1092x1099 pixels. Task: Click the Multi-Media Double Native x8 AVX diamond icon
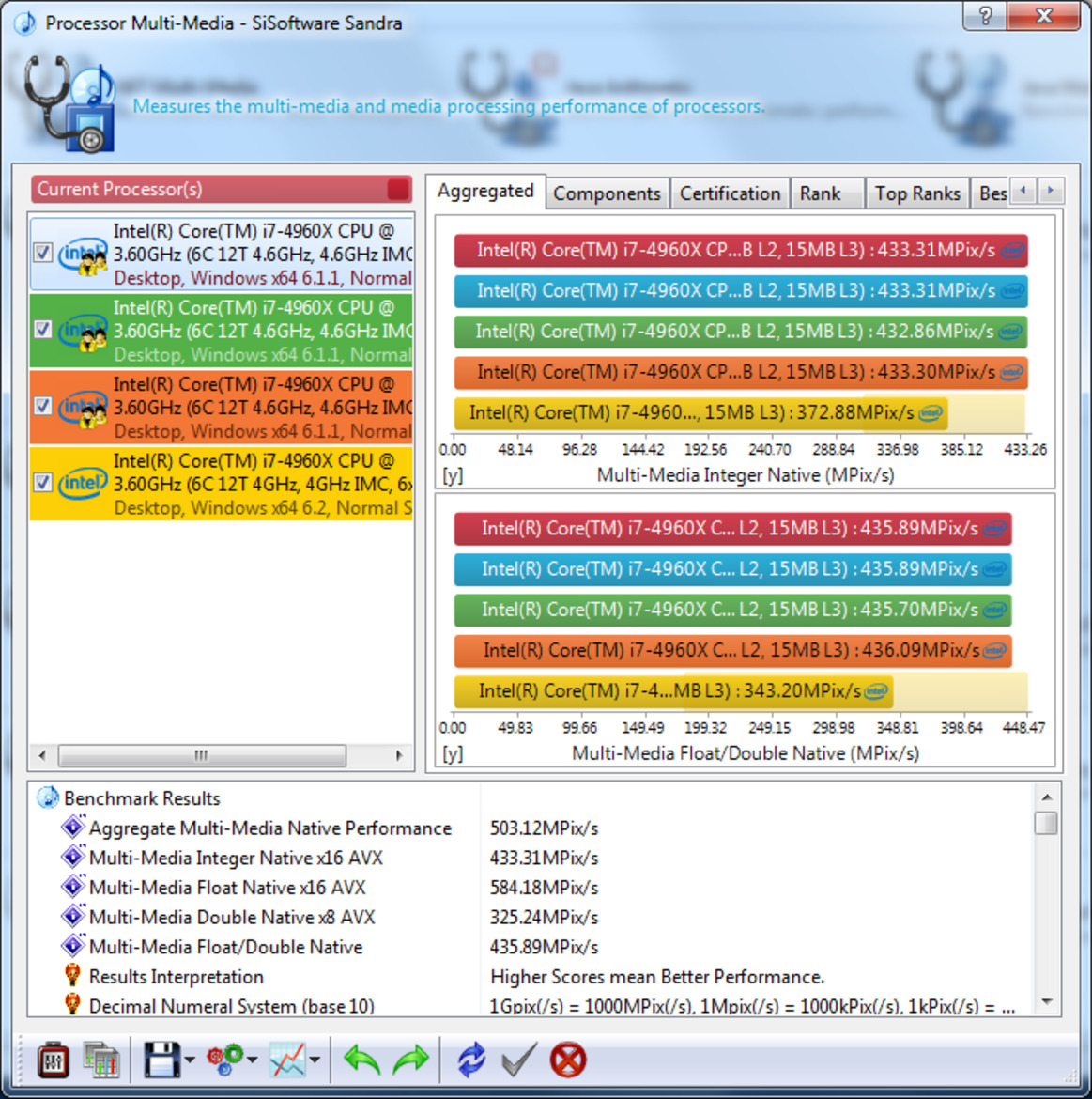click(73, 916)
